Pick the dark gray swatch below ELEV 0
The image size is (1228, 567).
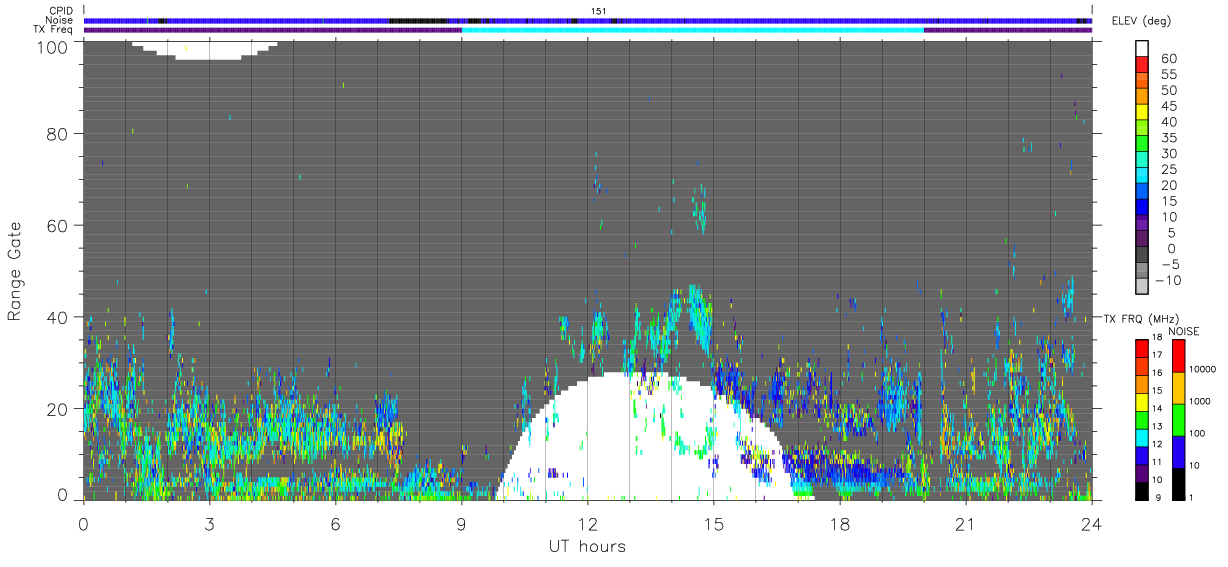(x=1142, y=256)
